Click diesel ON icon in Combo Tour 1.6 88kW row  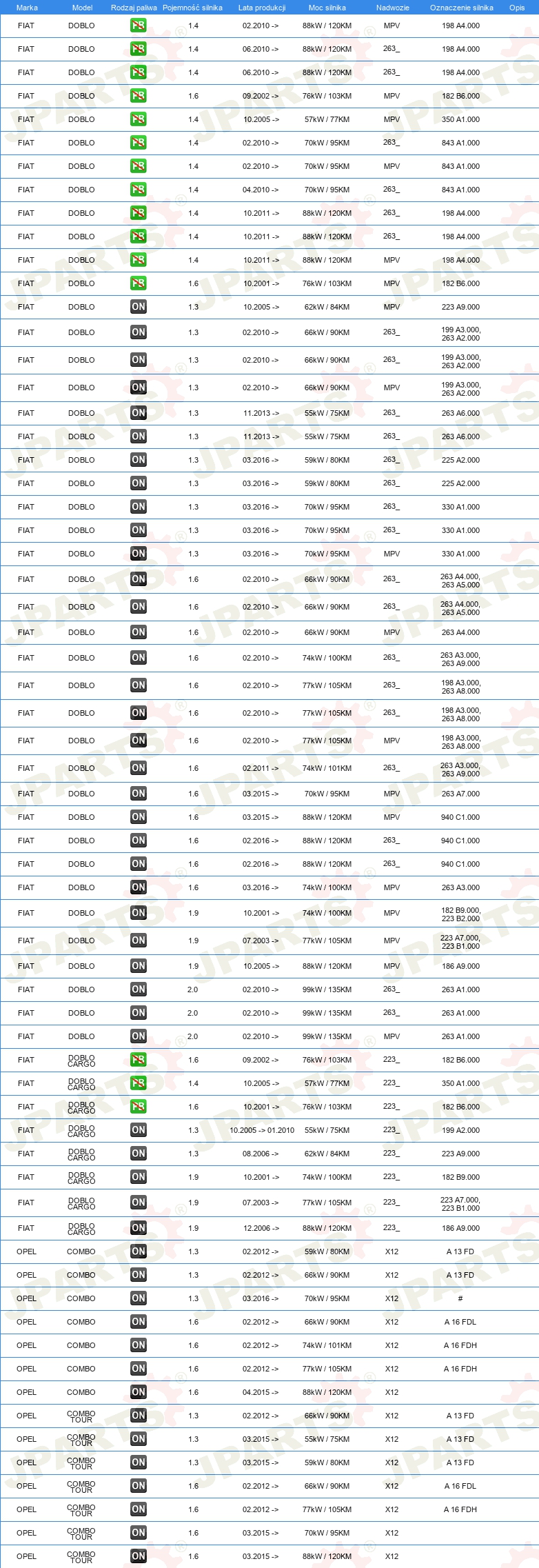[138, 1556]
